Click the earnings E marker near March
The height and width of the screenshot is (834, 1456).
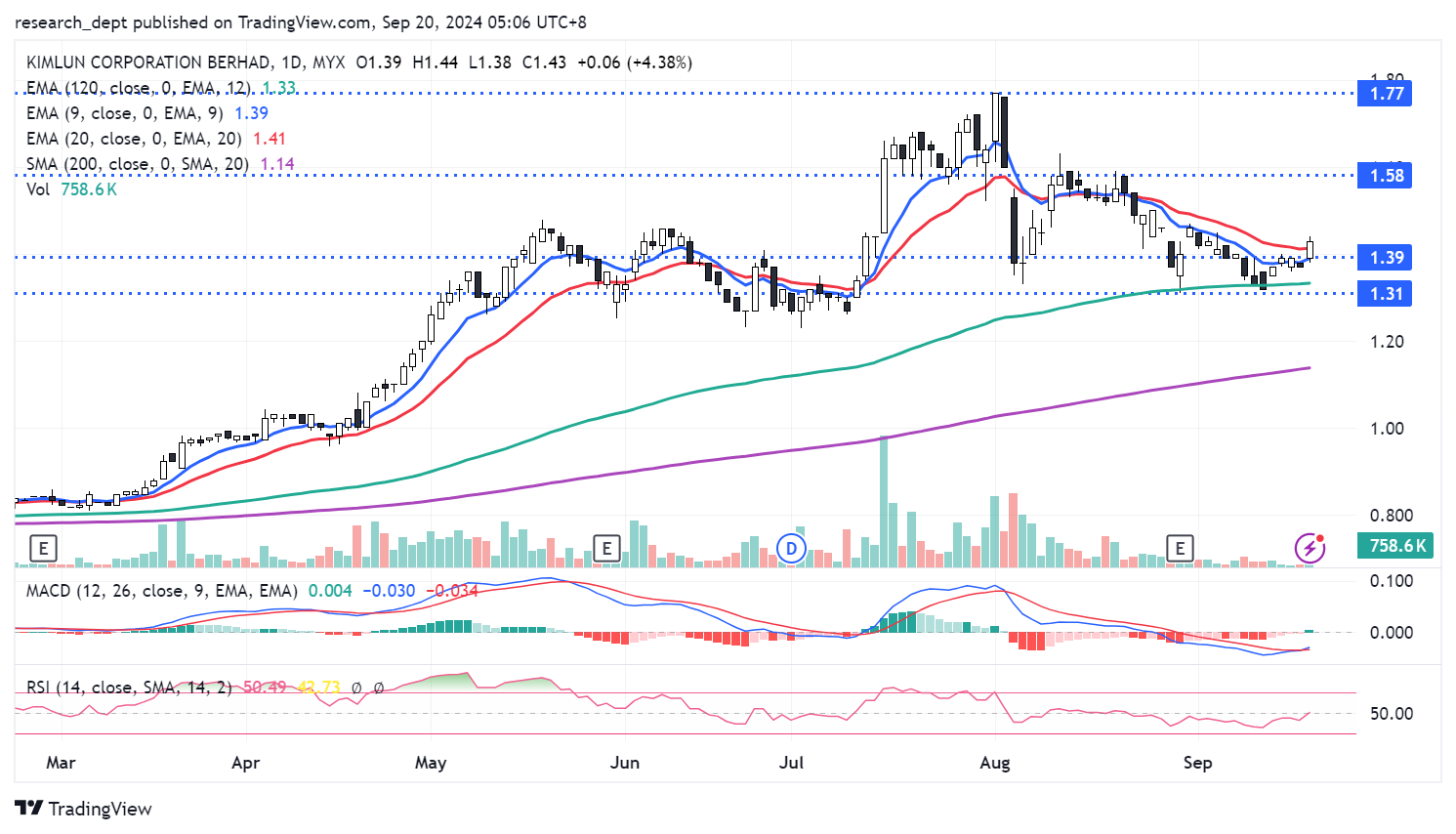coord(43,549)
